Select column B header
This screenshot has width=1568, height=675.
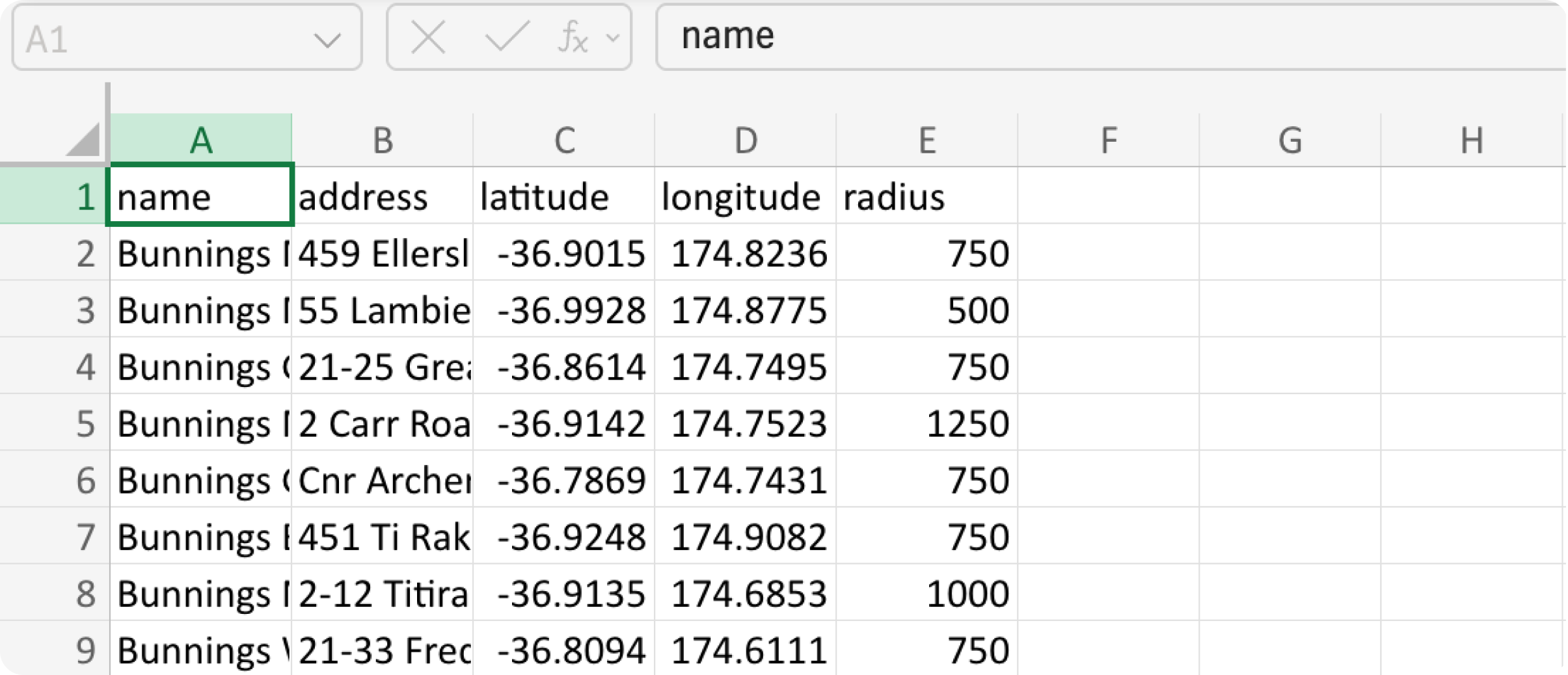[x=383, y=140]
